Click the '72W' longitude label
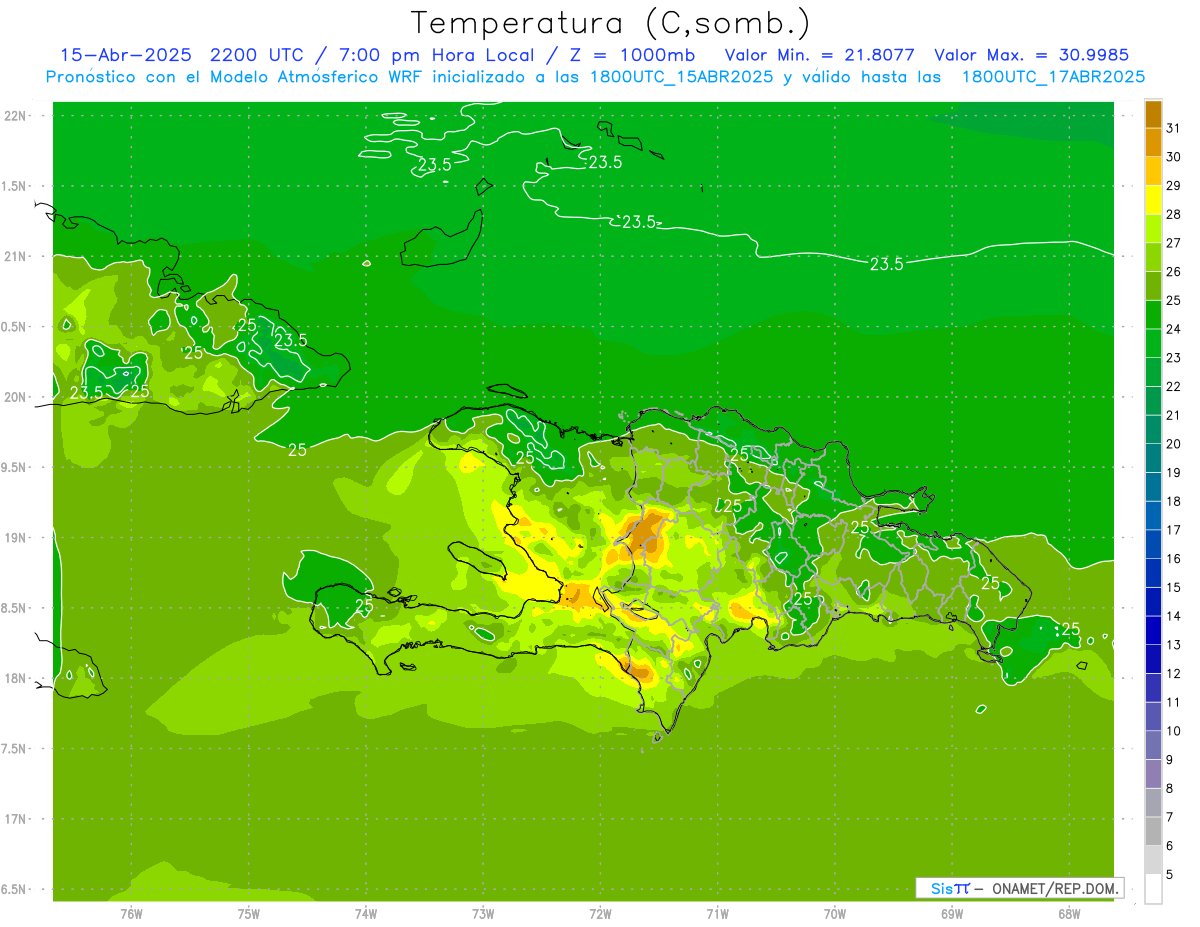 click(600, 913)
